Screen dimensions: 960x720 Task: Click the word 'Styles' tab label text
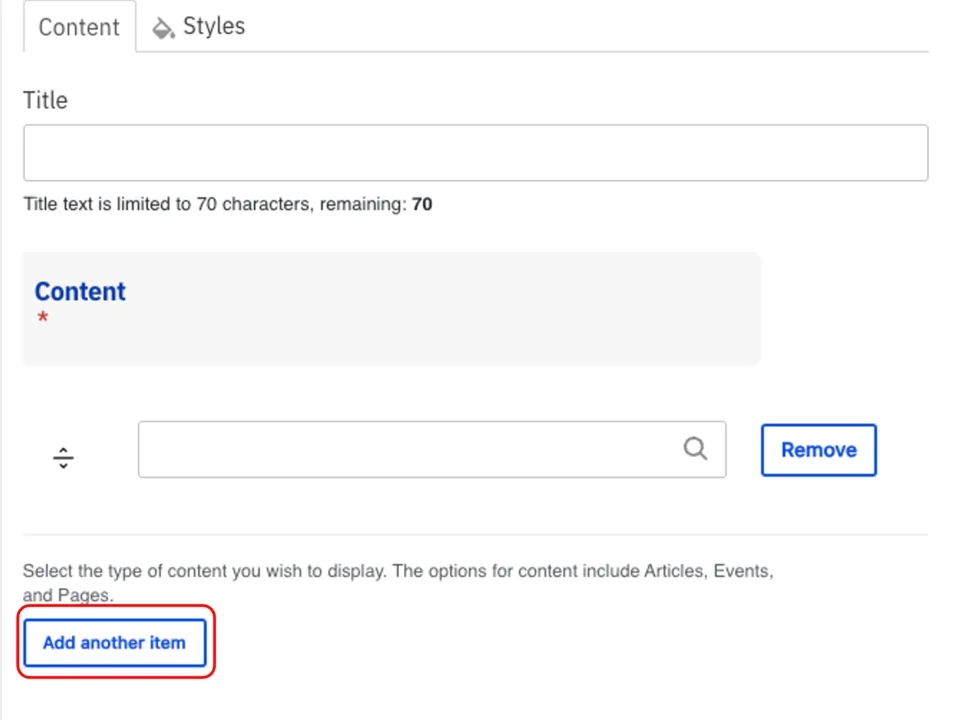214,27
